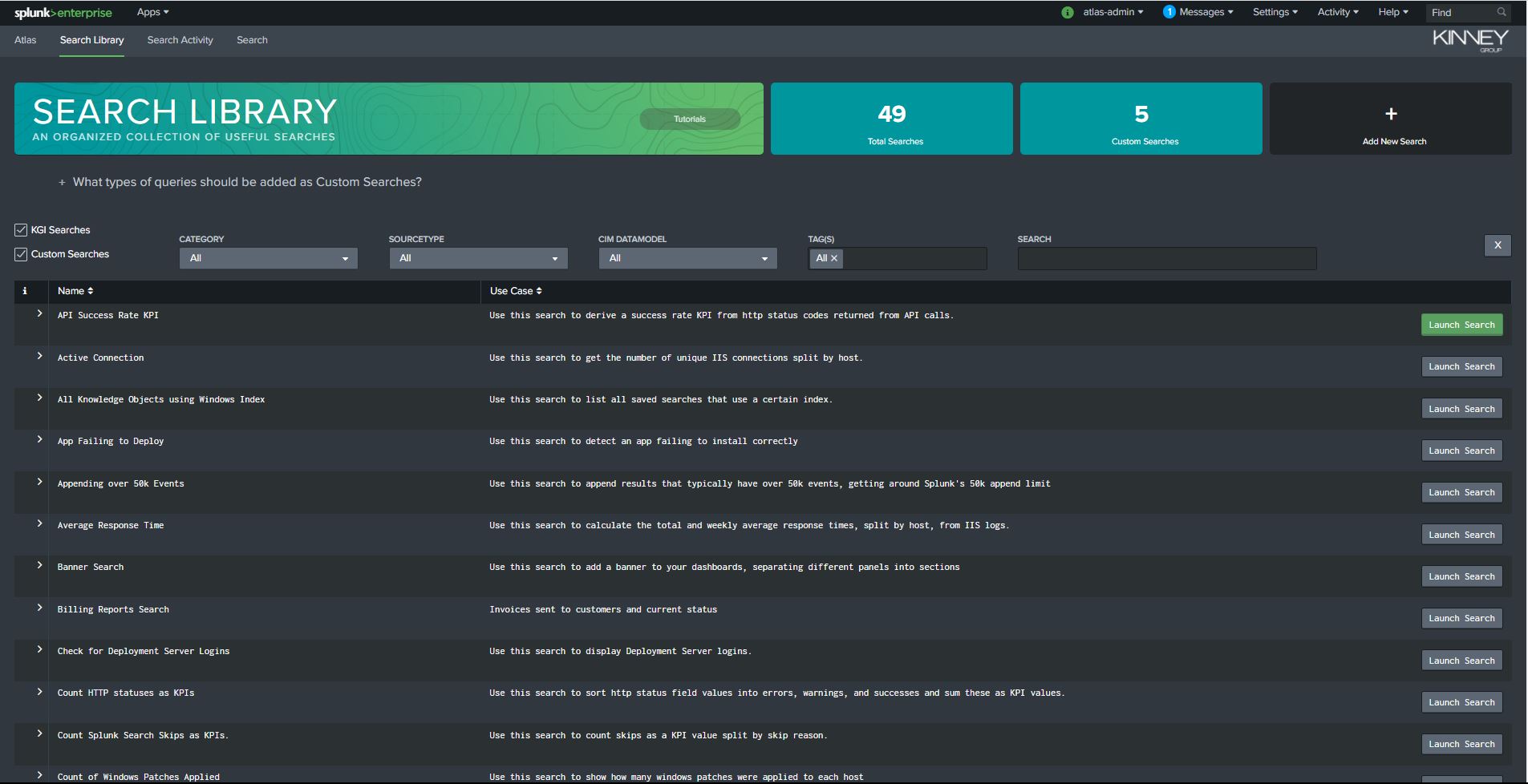The height and width of the screenshot is (784, 1528).
Task: Click the X button to clear filters
Action: click(1498, 245)
